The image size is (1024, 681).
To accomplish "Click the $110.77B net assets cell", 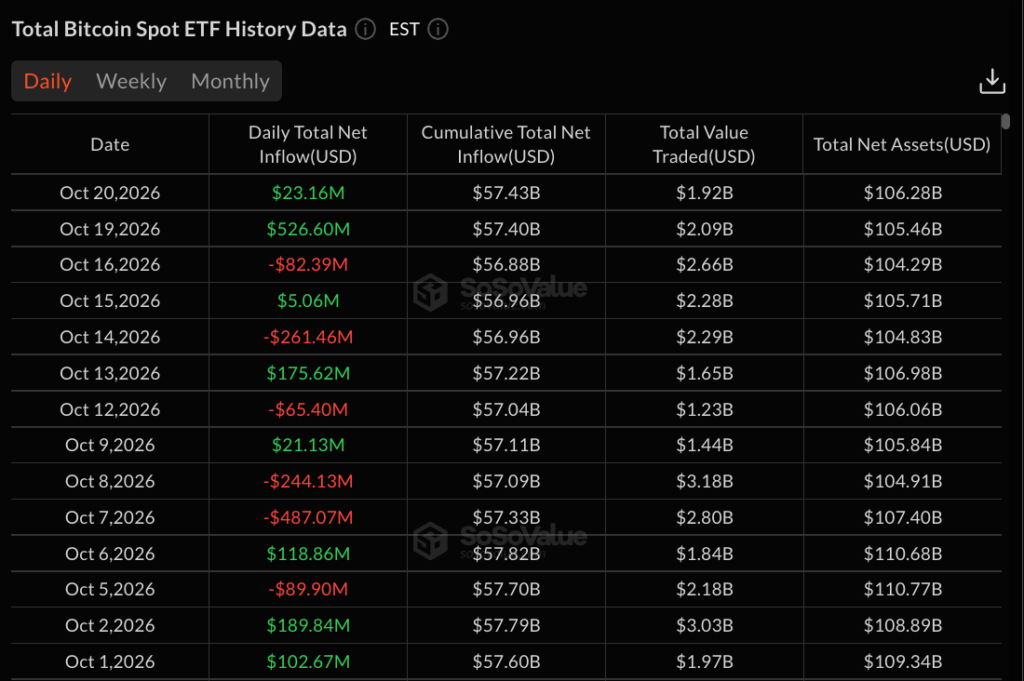I will 903,589.
